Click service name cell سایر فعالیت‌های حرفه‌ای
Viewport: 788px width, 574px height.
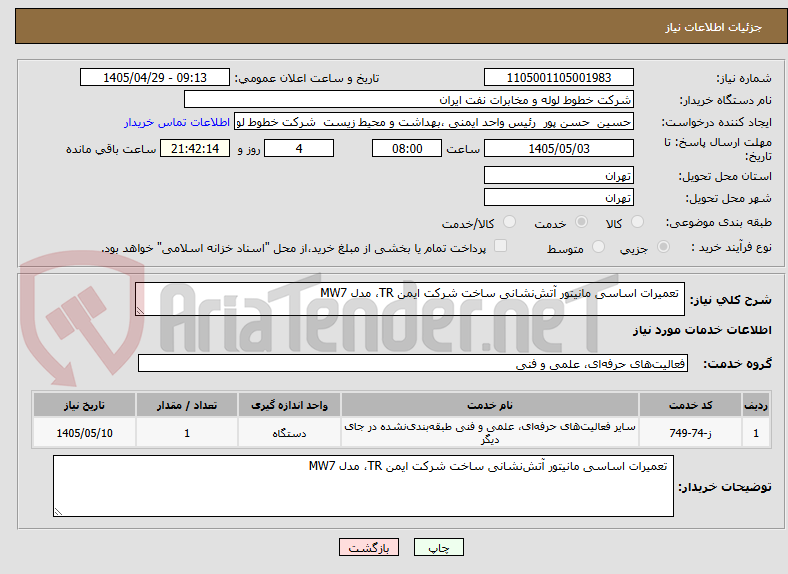489,433
